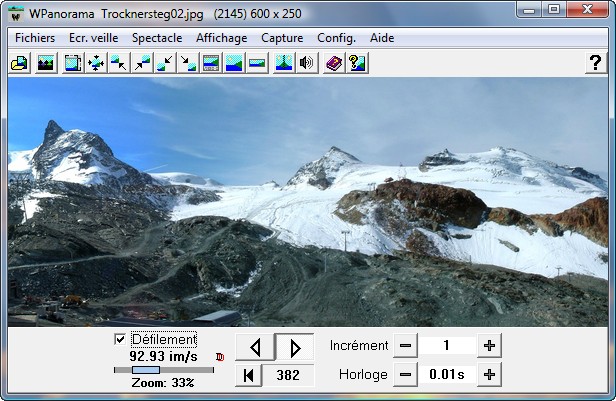616x401 pixels.
Task: Click the position field showing 382
Action: 288,375
